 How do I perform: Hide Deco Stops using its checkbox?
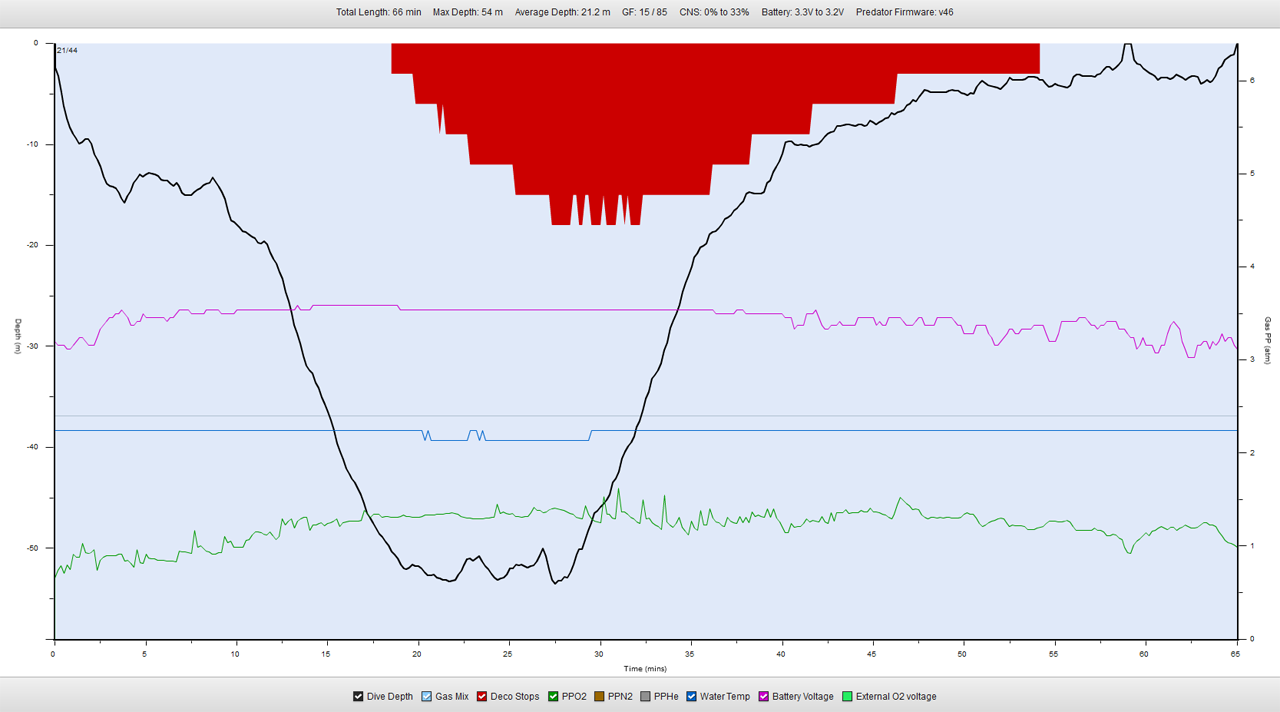[482, 697]
